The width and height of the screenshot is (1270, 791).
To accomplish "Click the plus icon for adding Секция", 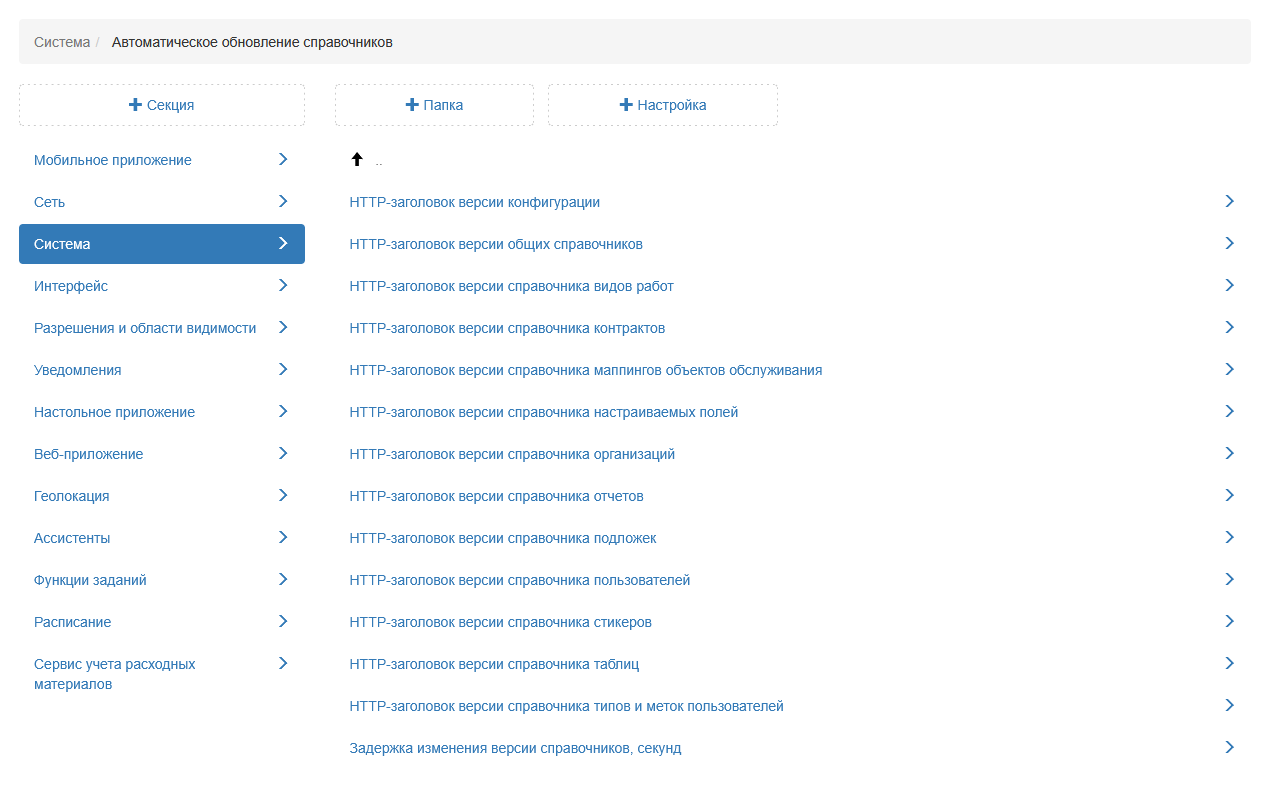I will 135,105.
